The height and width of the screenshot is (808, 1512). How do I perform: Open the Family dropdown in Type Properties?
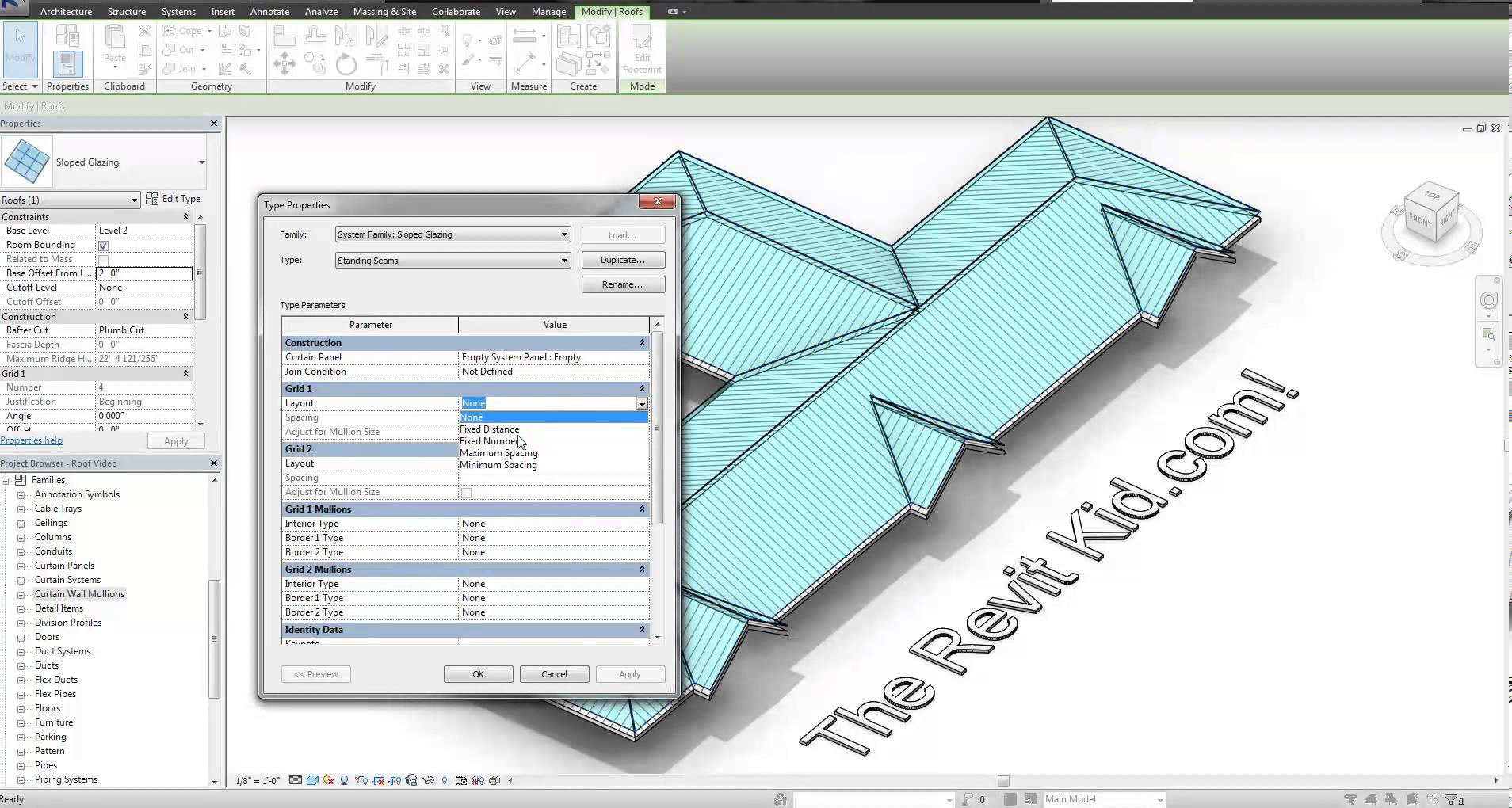click(x=452, y=234)
